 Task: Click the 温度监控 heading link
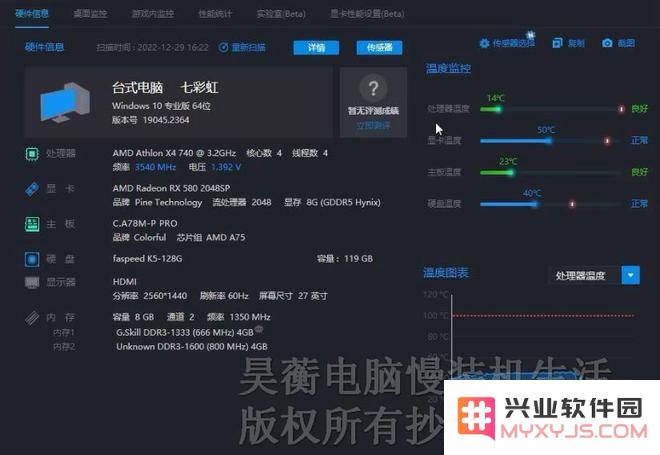[x=448, y=68]
